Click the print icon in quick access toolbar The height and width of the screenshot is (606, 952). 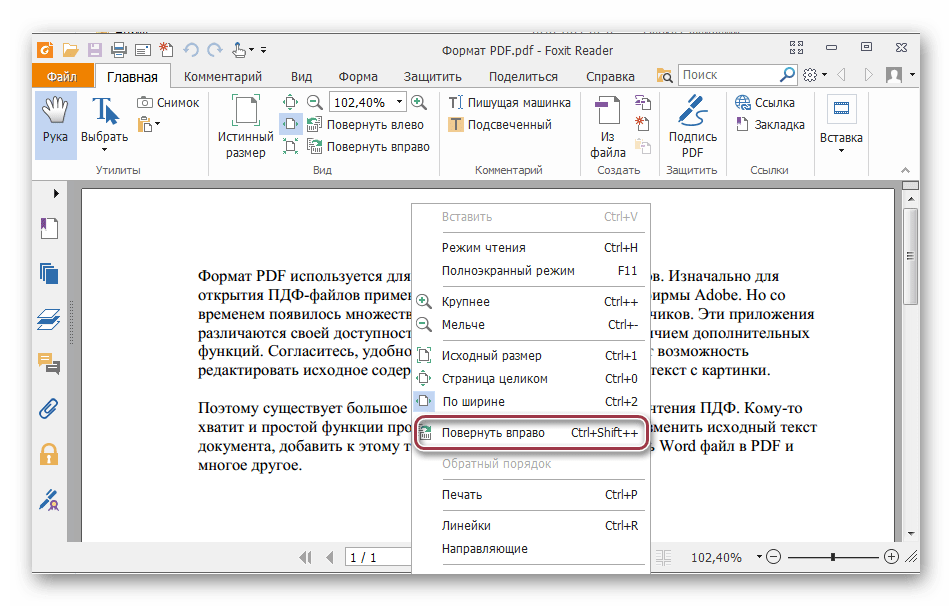(x=119, y=49)
